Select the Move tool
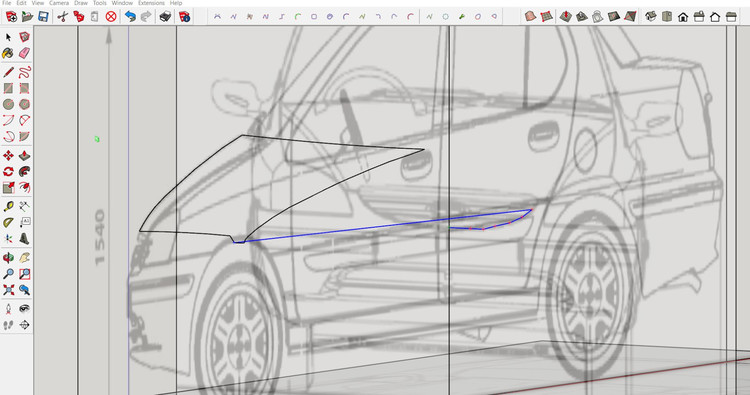The image size is (750, 395). tap(8, 156)
